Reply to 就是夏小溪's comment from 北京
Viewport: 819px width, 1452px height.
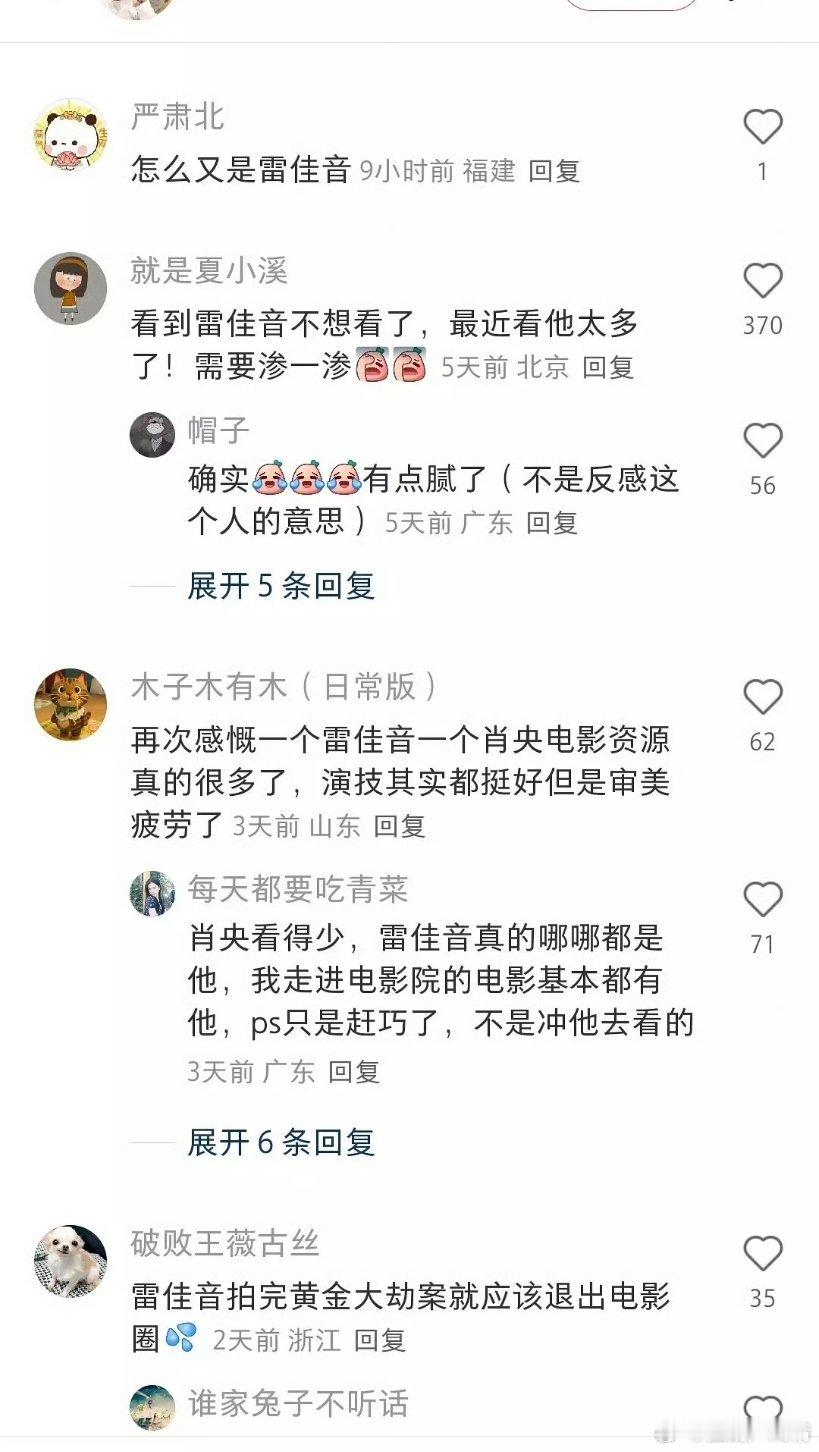point(608,367)
